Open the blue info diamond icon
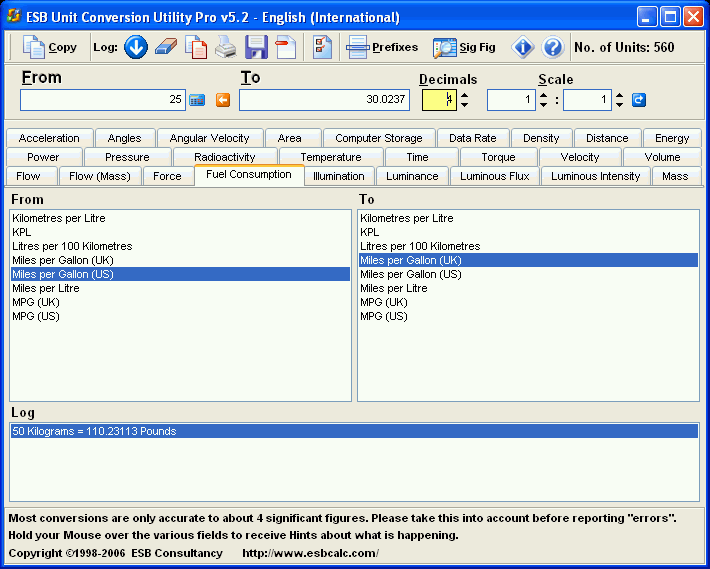The width and height of the screenshot is (710, 569). (x=523, y=47)
